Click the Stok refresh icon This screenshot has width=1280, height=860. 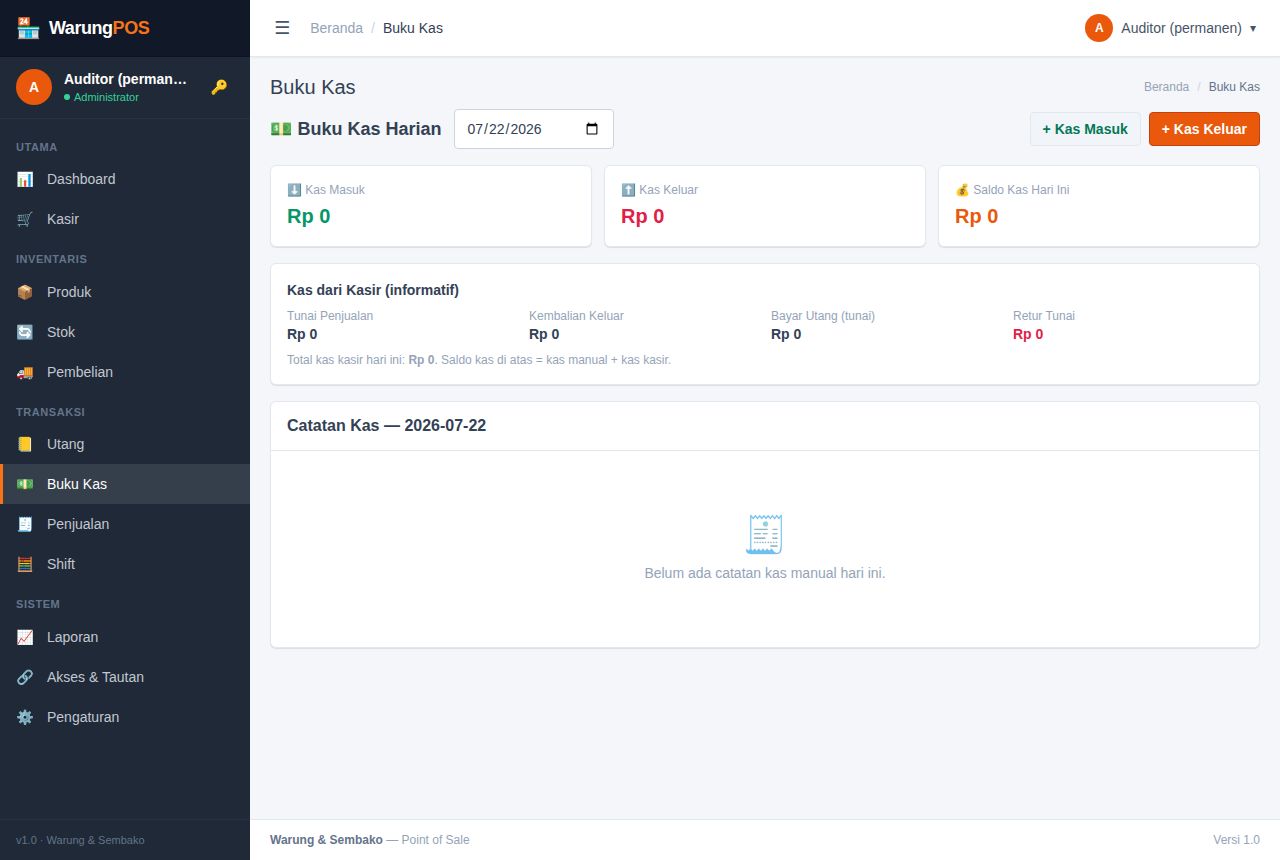tap(25, 332)
